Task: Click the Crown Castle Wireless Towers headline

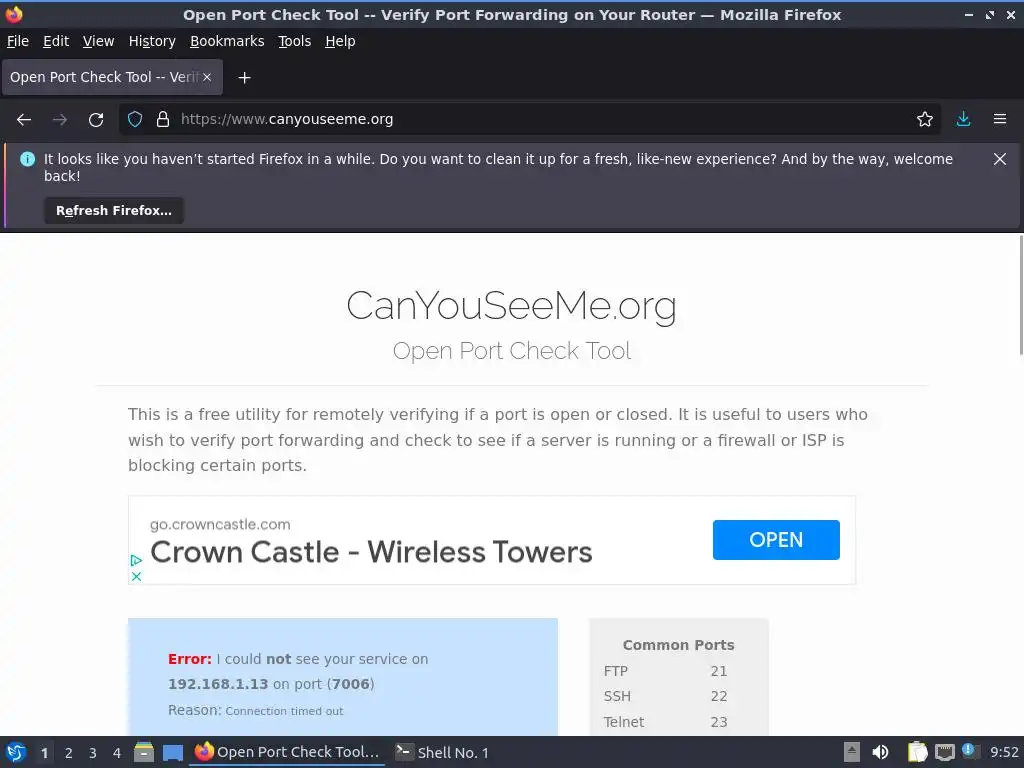Action: (x=371, y=552)
